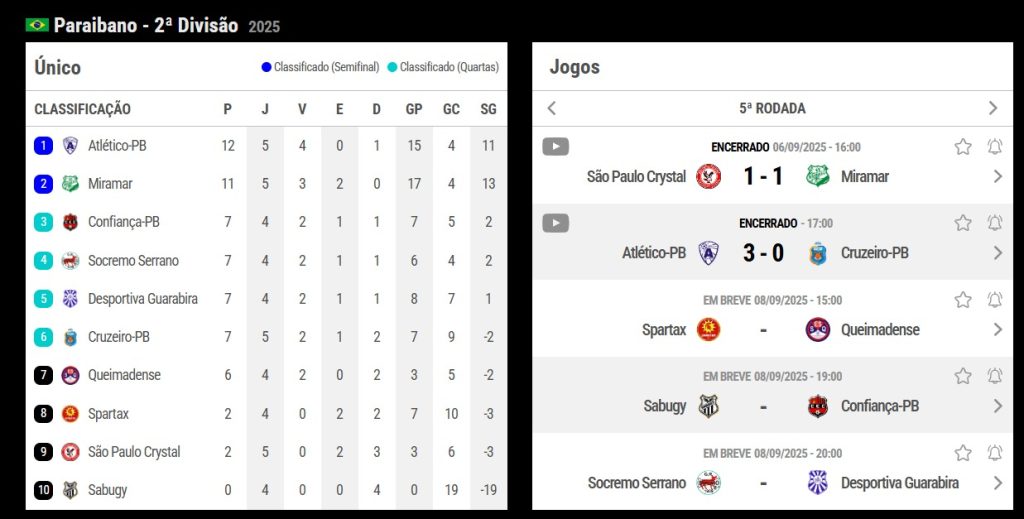Screen dimensions: 1024x519
Task: Open Socremo Serrano vs Desportiva Guarabira details arrow
Action: click(997, 483)
